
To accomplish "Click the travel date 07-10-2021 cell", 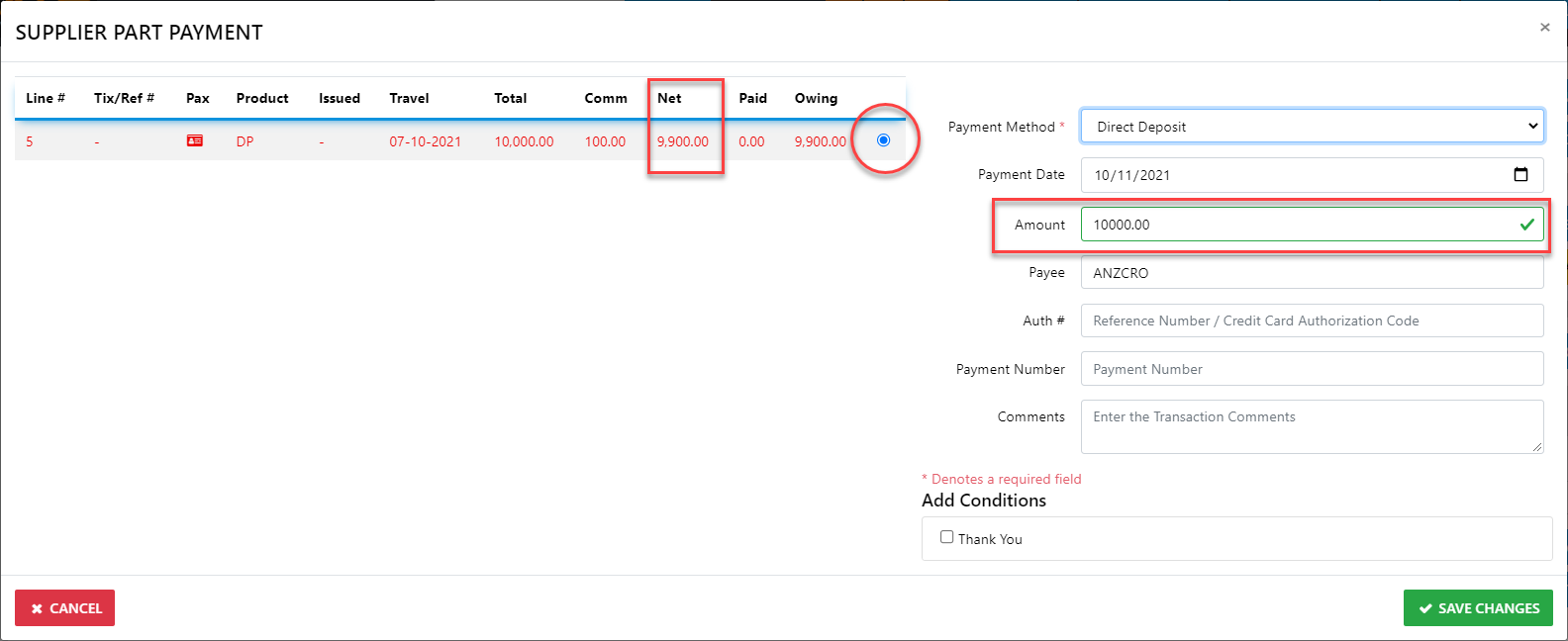I will (x=426, y=141).
